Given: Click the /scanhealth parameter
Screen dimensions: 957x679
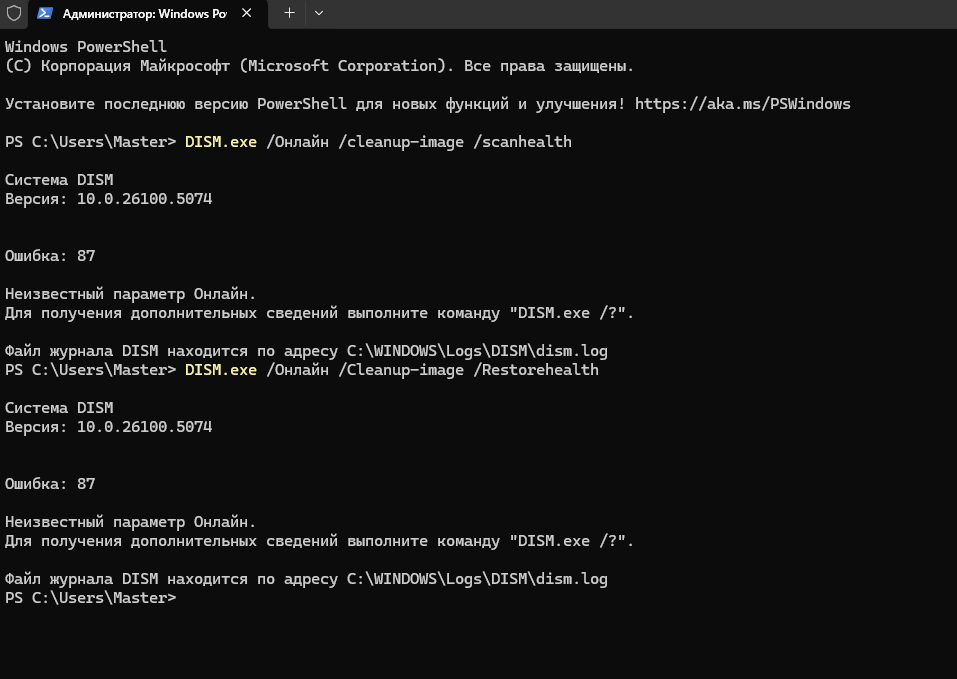Looking at the screenshot, I should 522,142.
